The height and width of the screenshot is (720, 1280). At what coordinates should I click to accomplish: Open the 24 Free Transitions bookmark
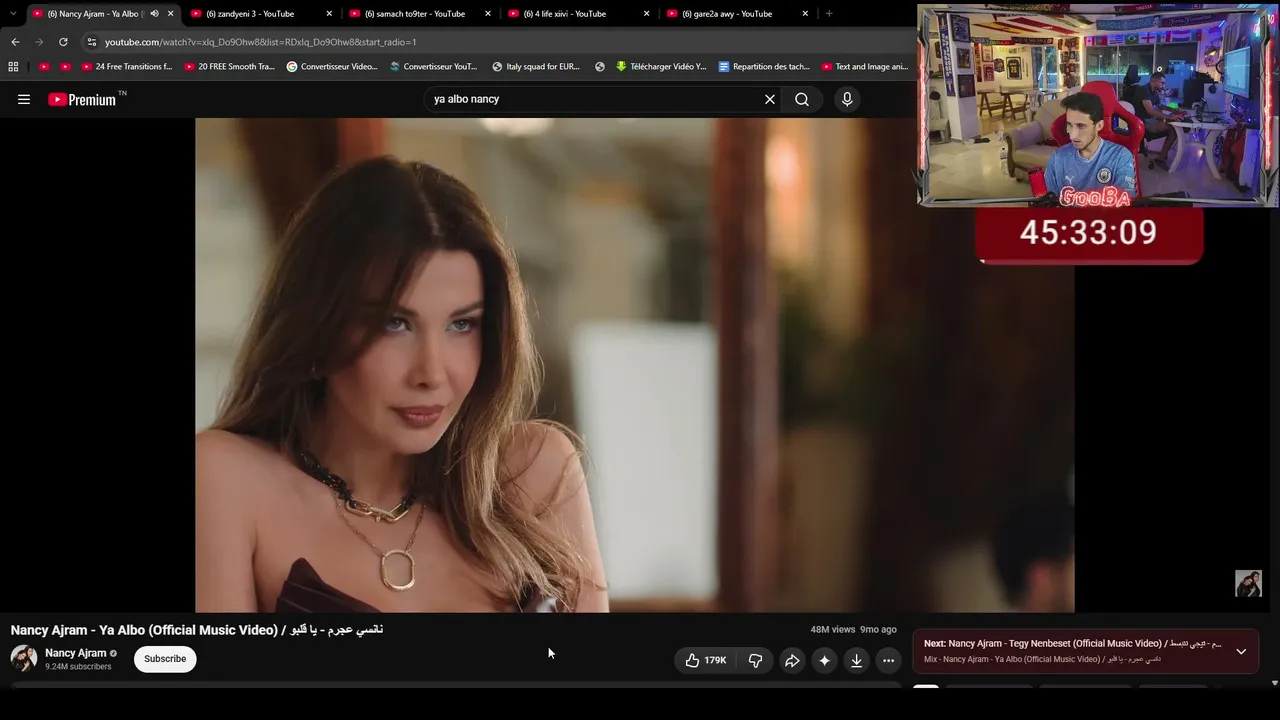pyautogui.click(x=126, y=67)
